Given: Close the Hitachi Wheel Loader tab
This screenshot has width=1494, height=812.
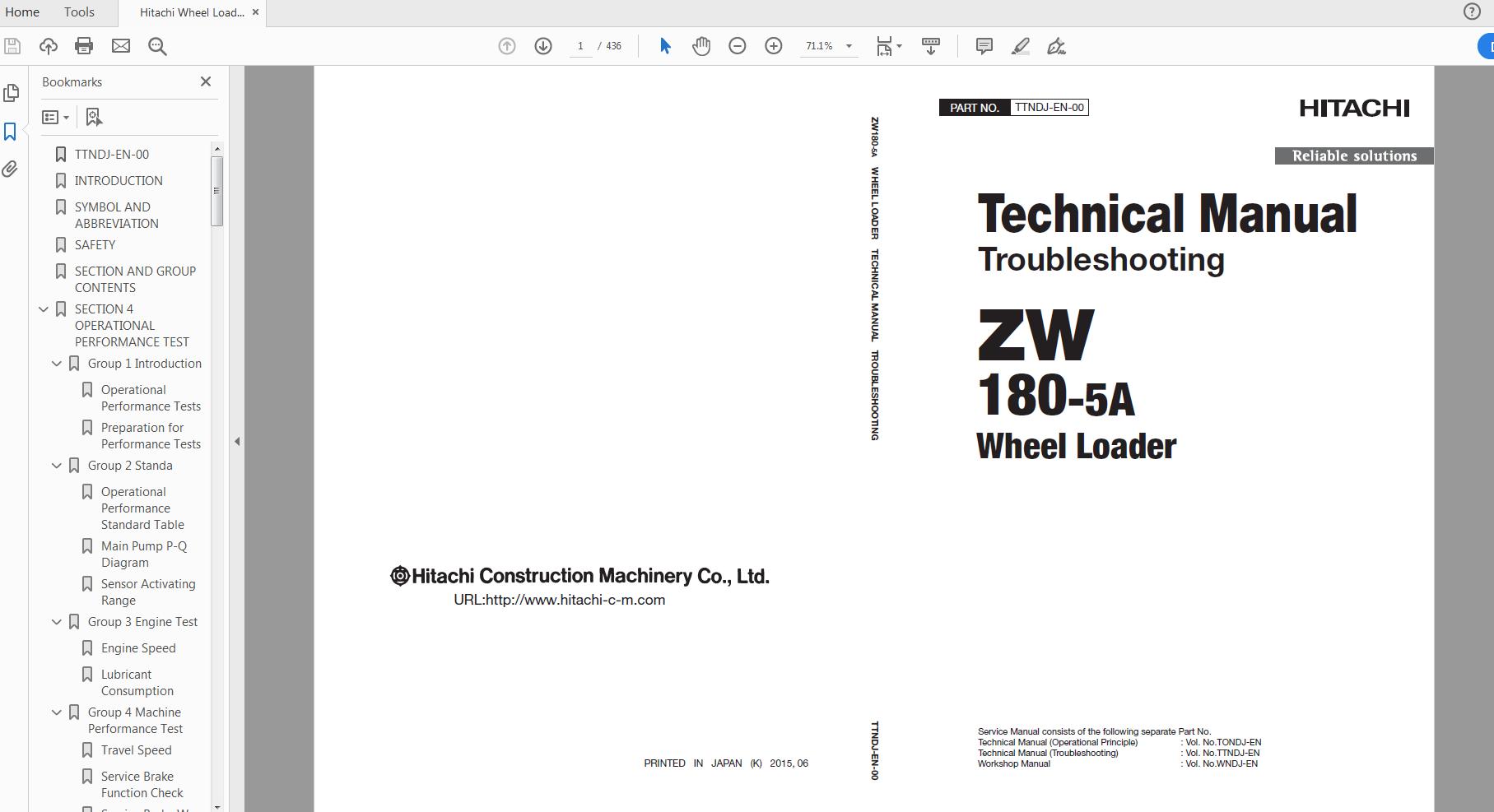Looking at the screenshot, I should (255, 12).
